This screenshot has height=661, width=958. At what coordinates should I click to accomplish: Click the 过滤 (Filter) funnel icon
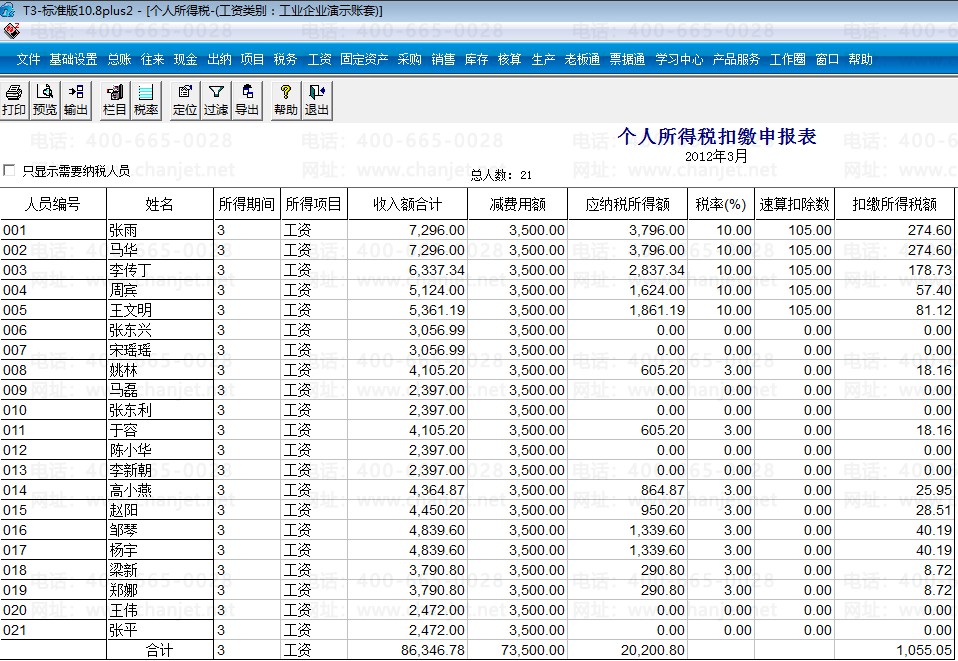pyautogui.click(x=216, y=100)
